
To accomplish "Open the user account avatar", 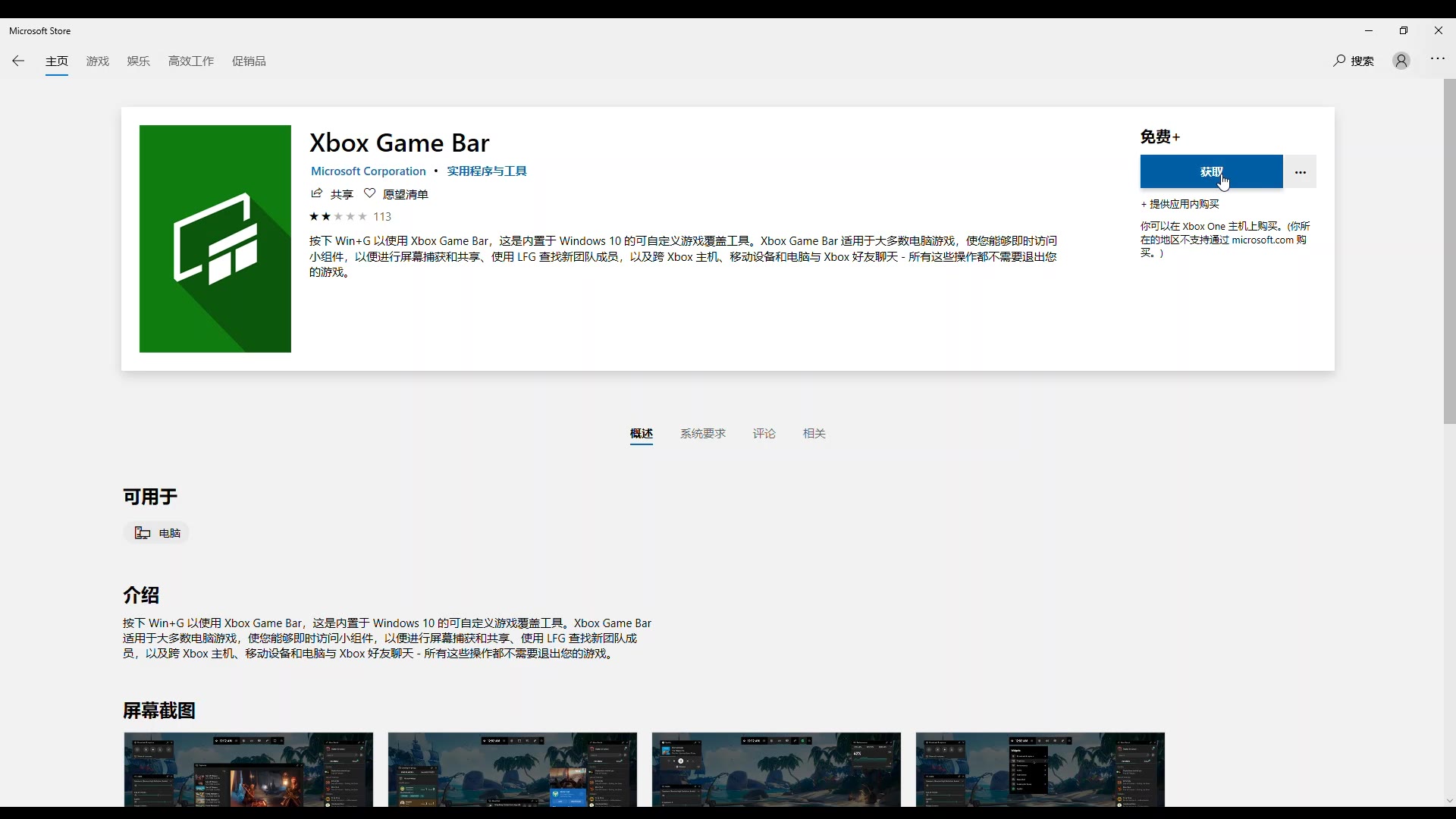I will click(x=1401, y=61).
